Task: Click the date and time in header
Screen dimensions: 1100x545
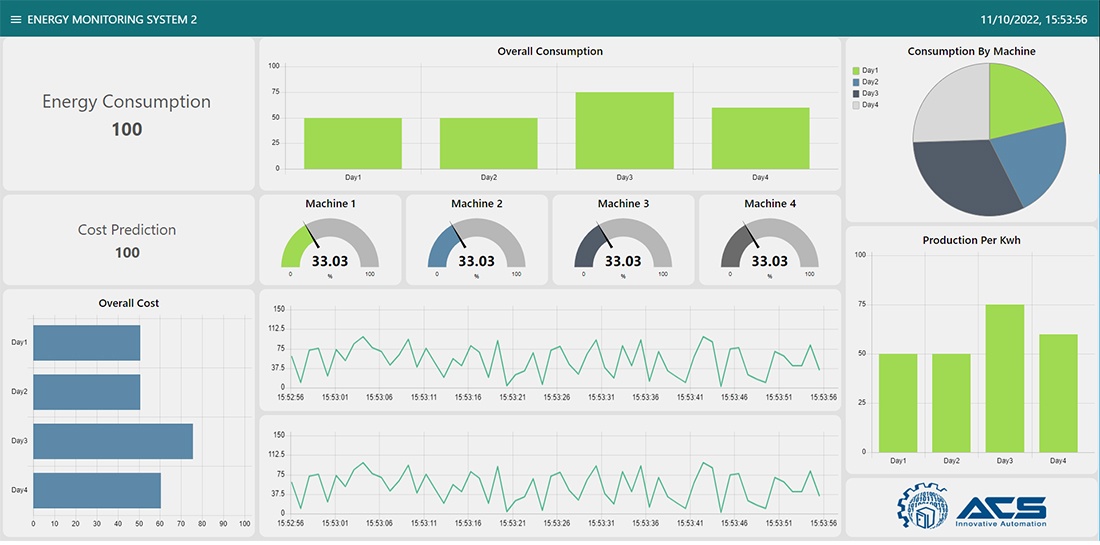Action: (x=1033, y=19)
